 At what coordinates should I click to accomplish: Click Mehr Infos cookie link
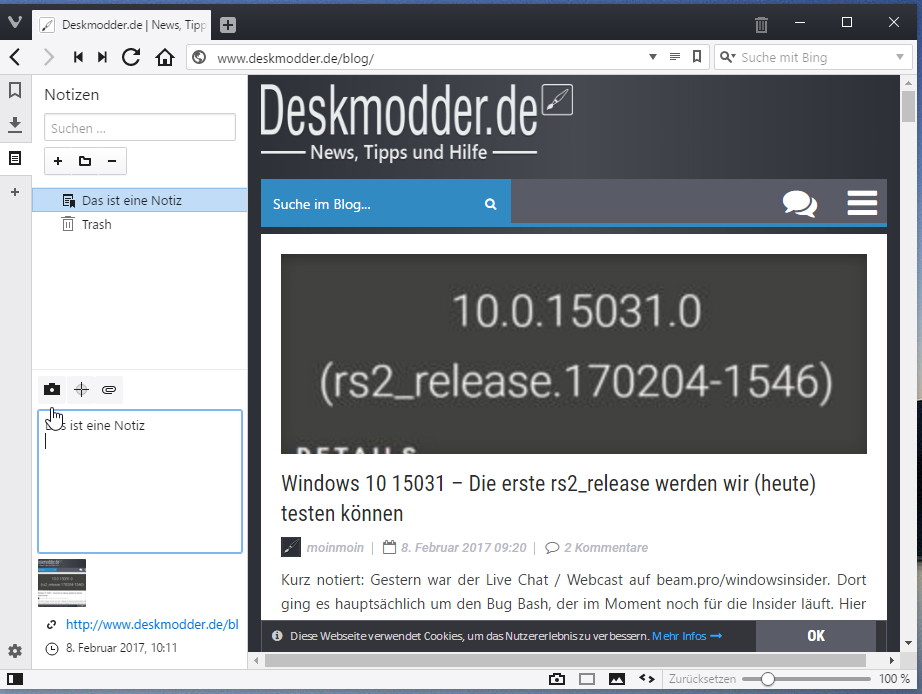coord(687,636)
